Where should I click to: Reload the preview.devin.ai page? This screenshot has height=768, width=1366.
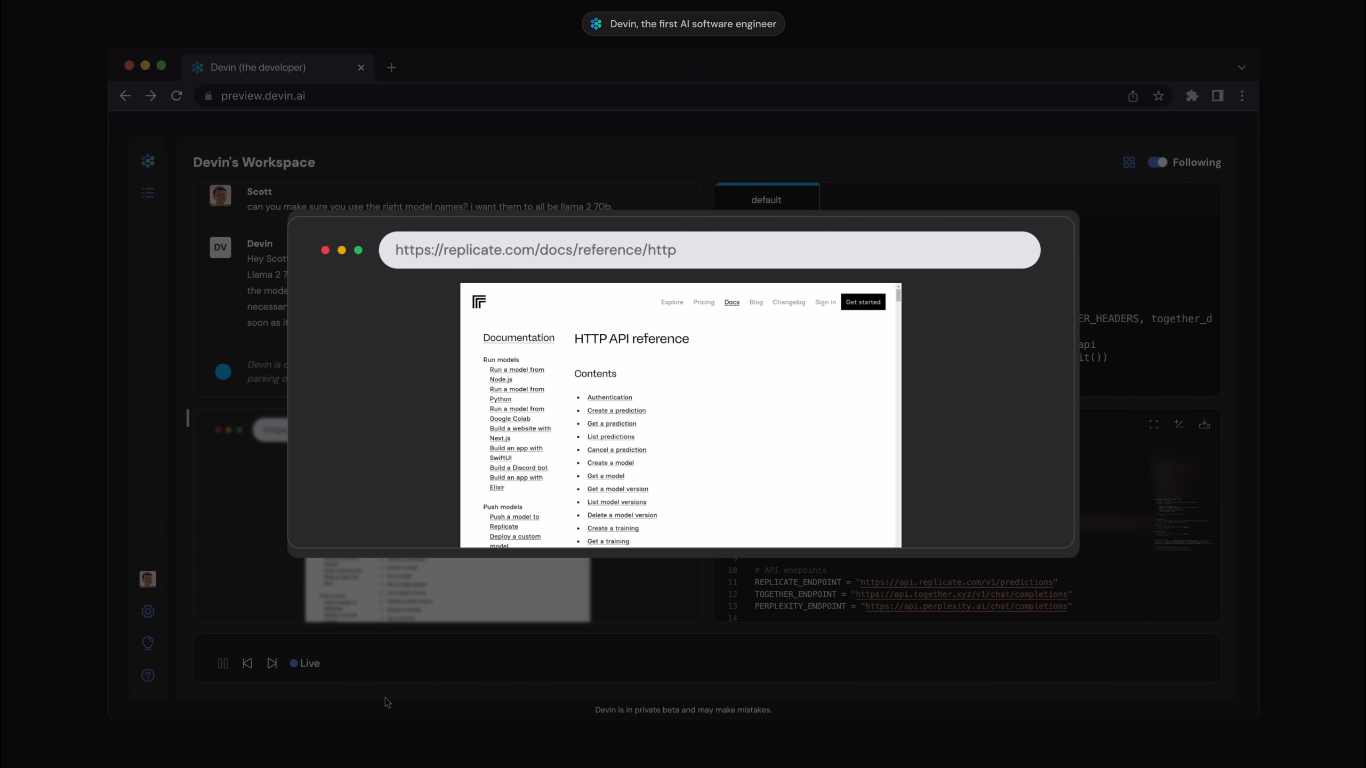[x=177, y=96]
